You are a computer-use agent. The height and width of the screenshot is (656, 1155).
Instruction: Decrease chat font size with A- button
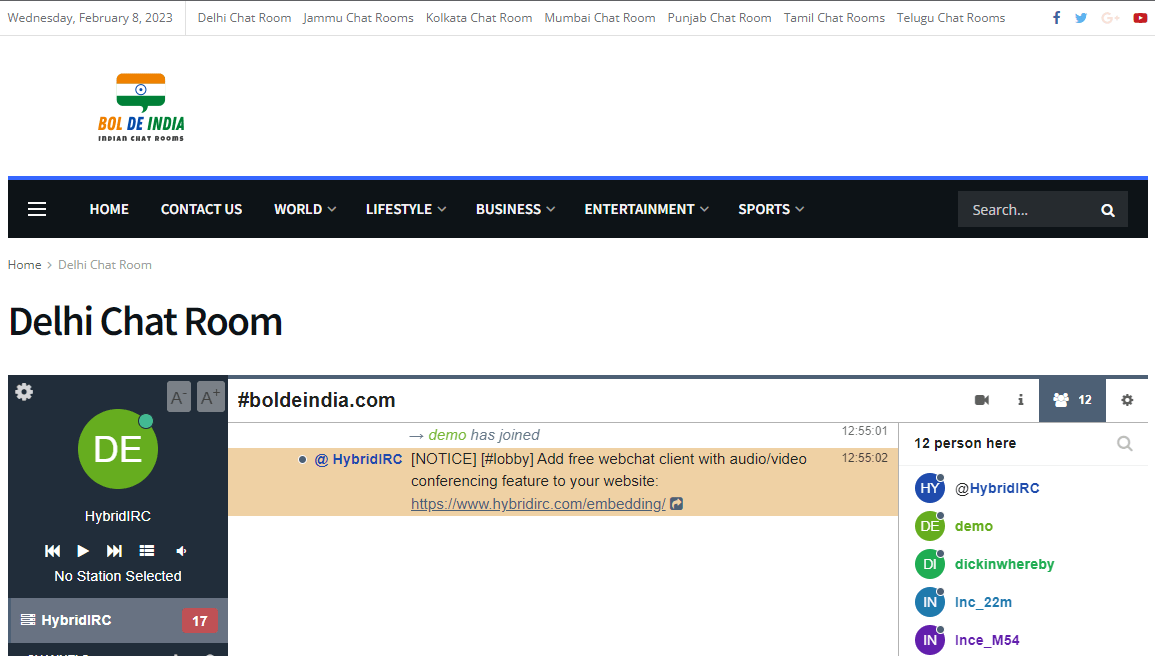click(178, 397)
